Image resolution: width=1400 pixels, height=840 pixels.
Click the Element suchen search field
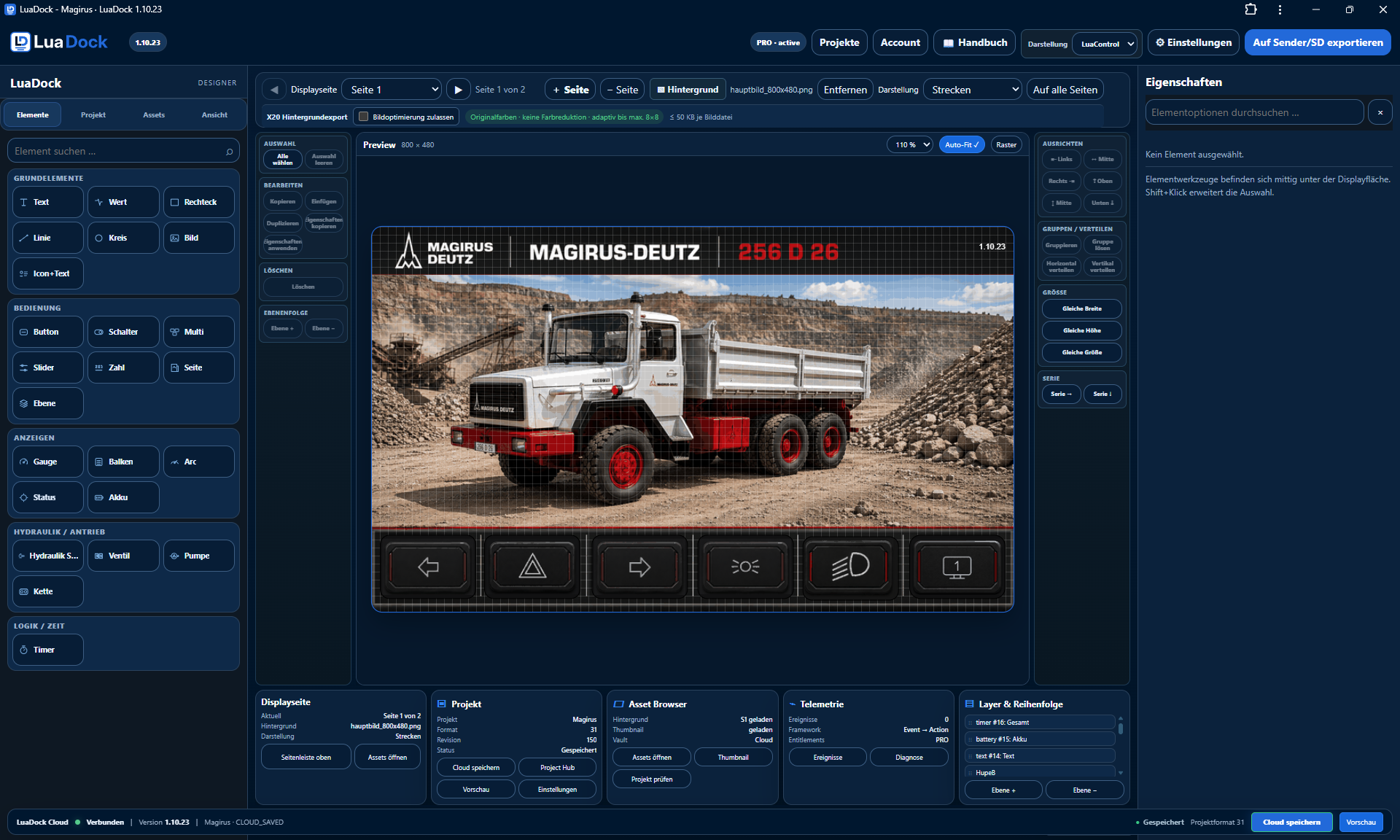[123, 151]
